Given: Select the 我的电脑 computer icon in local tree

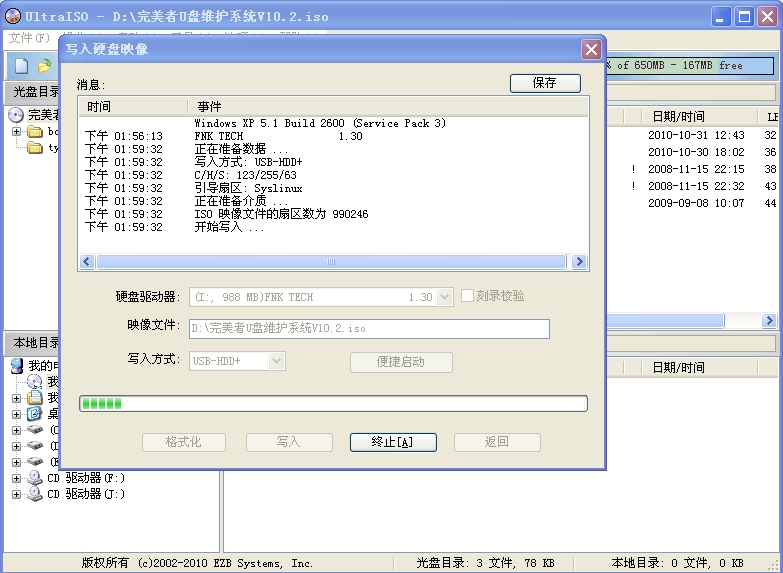Looking at the screenshot, I should coord(17,366).
